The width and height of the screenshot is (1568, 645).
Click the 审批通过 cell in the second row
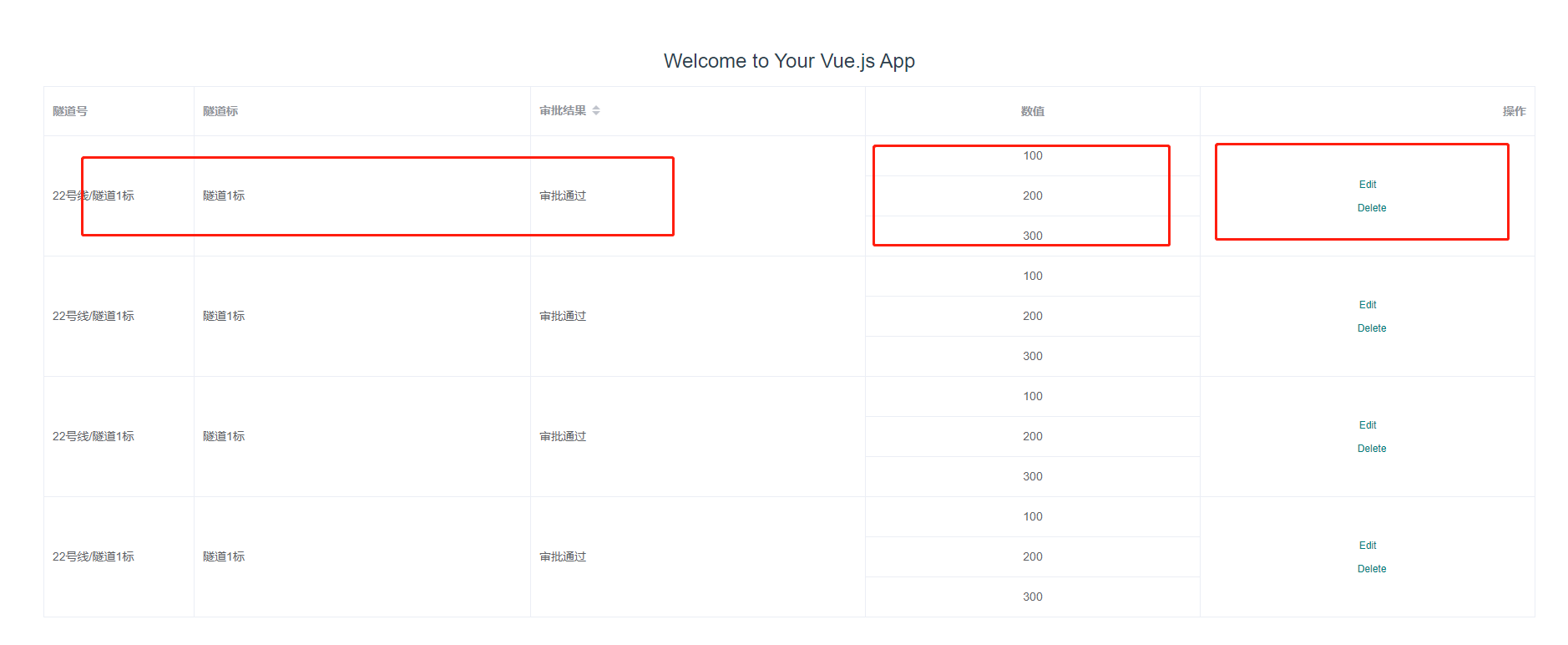coord(563,316)
